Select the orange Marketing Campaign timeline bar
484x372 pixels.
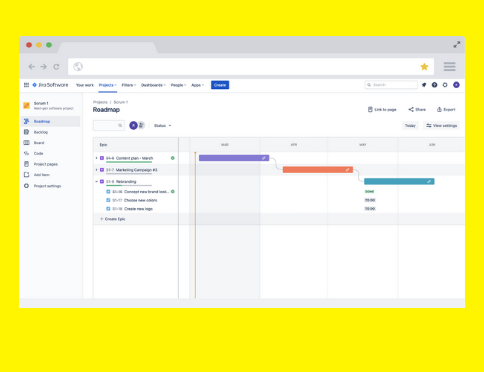318,170
